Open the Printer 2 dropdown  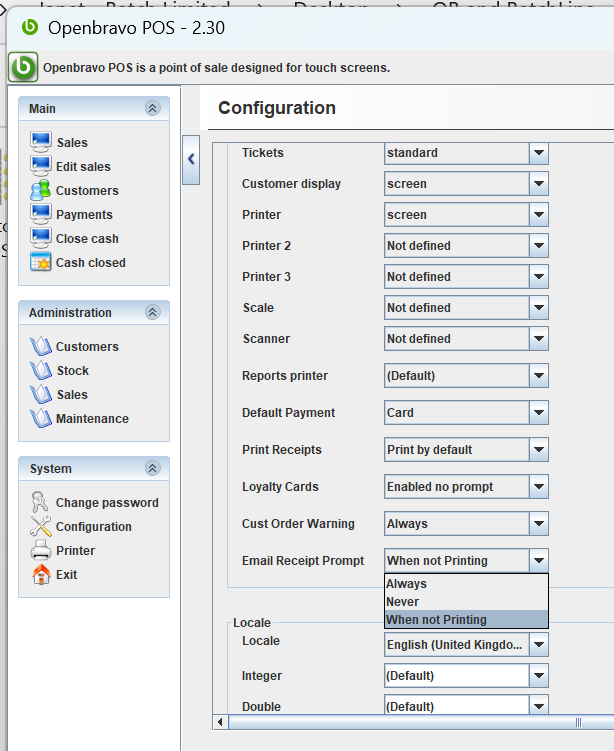point(539,246)
